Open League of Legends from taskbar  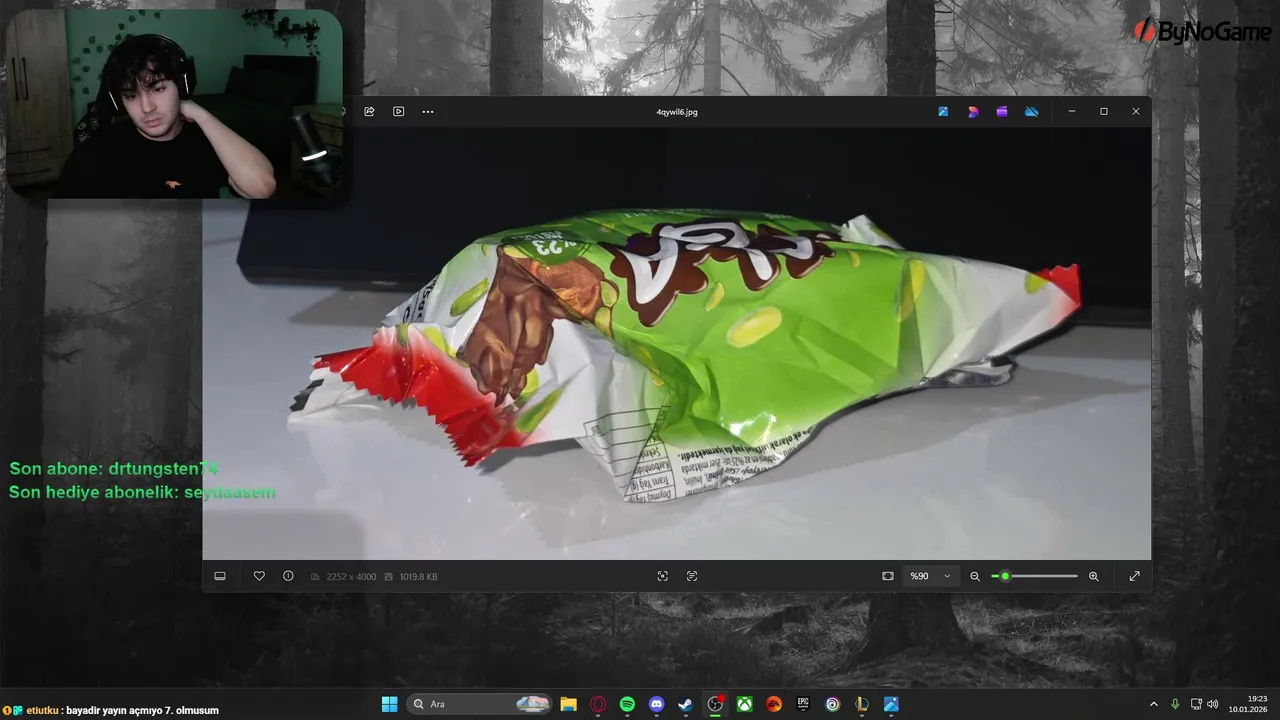(862, 704)
